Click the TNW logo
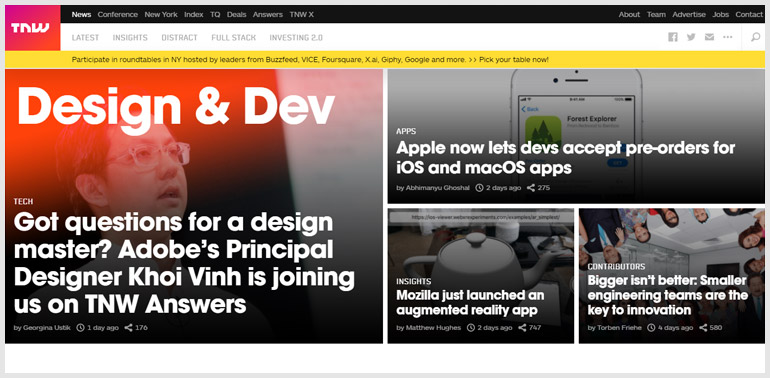Screen dimensions: 770x378 (x=32, y=27)
